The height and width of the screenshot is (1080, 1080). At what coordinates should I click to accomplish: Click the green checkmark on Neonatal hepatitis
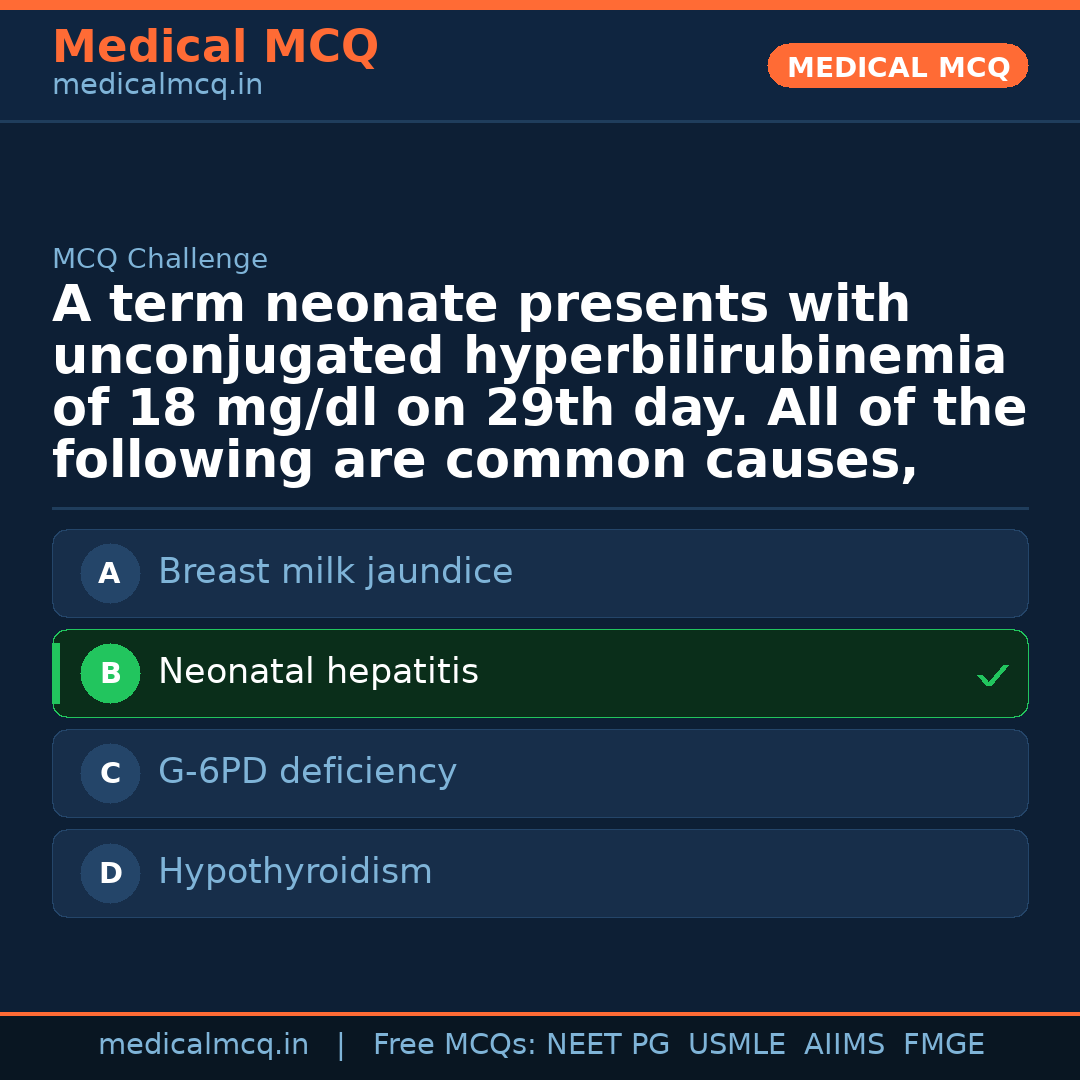pos(992,676)
